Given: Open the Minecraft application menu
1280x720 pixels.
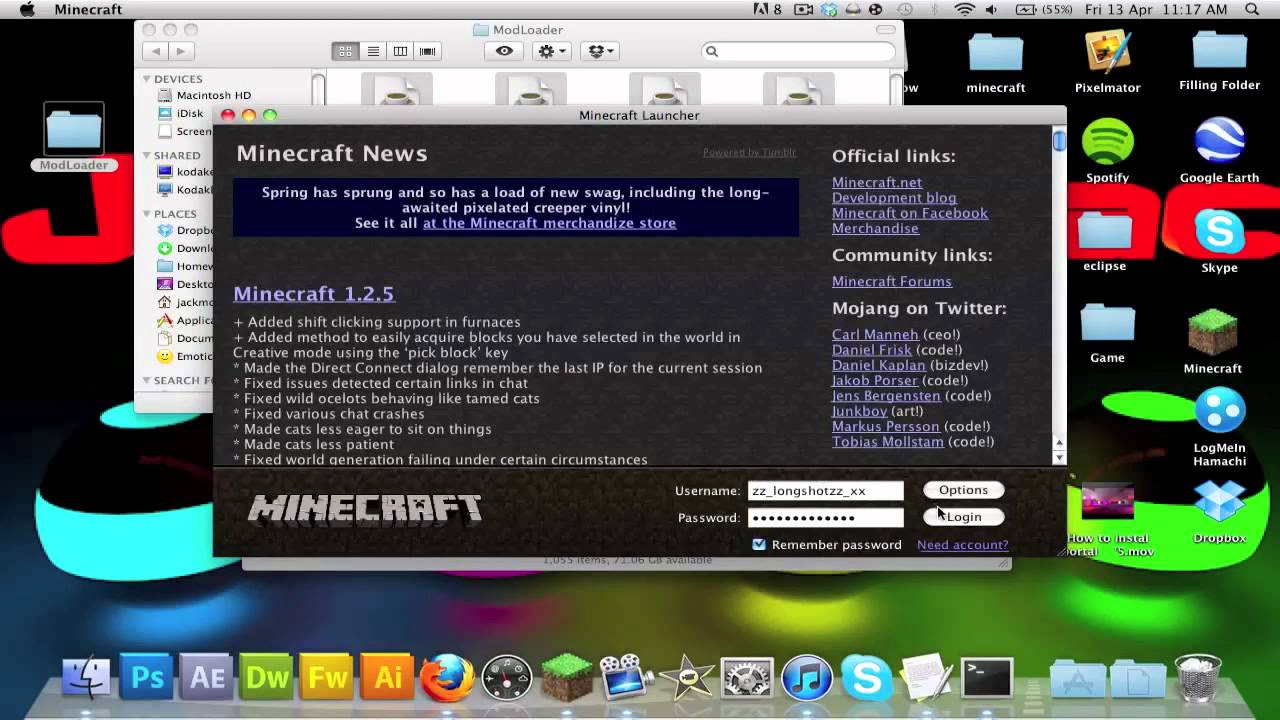Looking at the screenshot, I should (x=88, y=9).
